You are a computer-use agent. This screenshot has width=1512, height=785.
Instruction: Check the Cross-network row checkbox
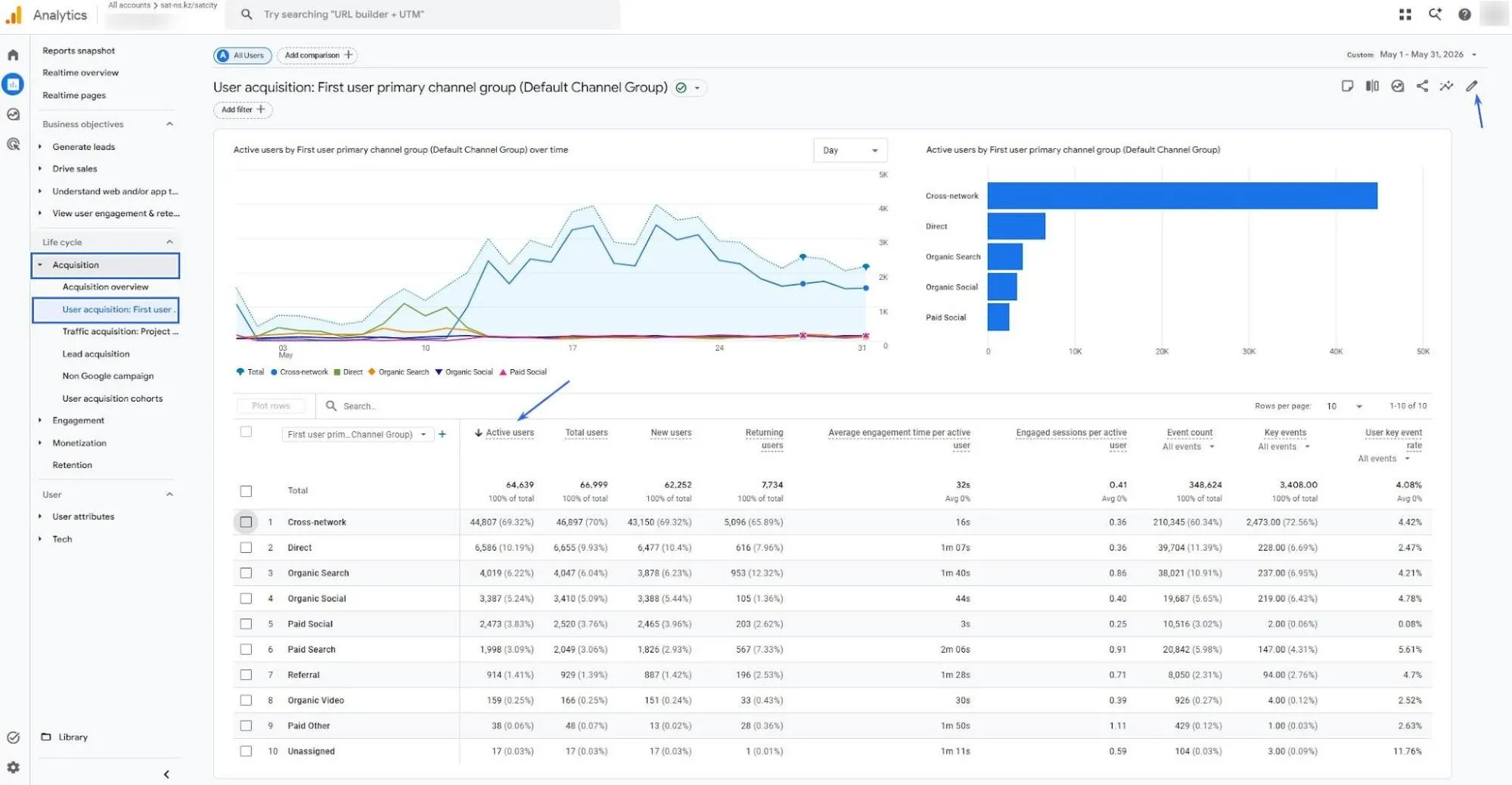246,522
